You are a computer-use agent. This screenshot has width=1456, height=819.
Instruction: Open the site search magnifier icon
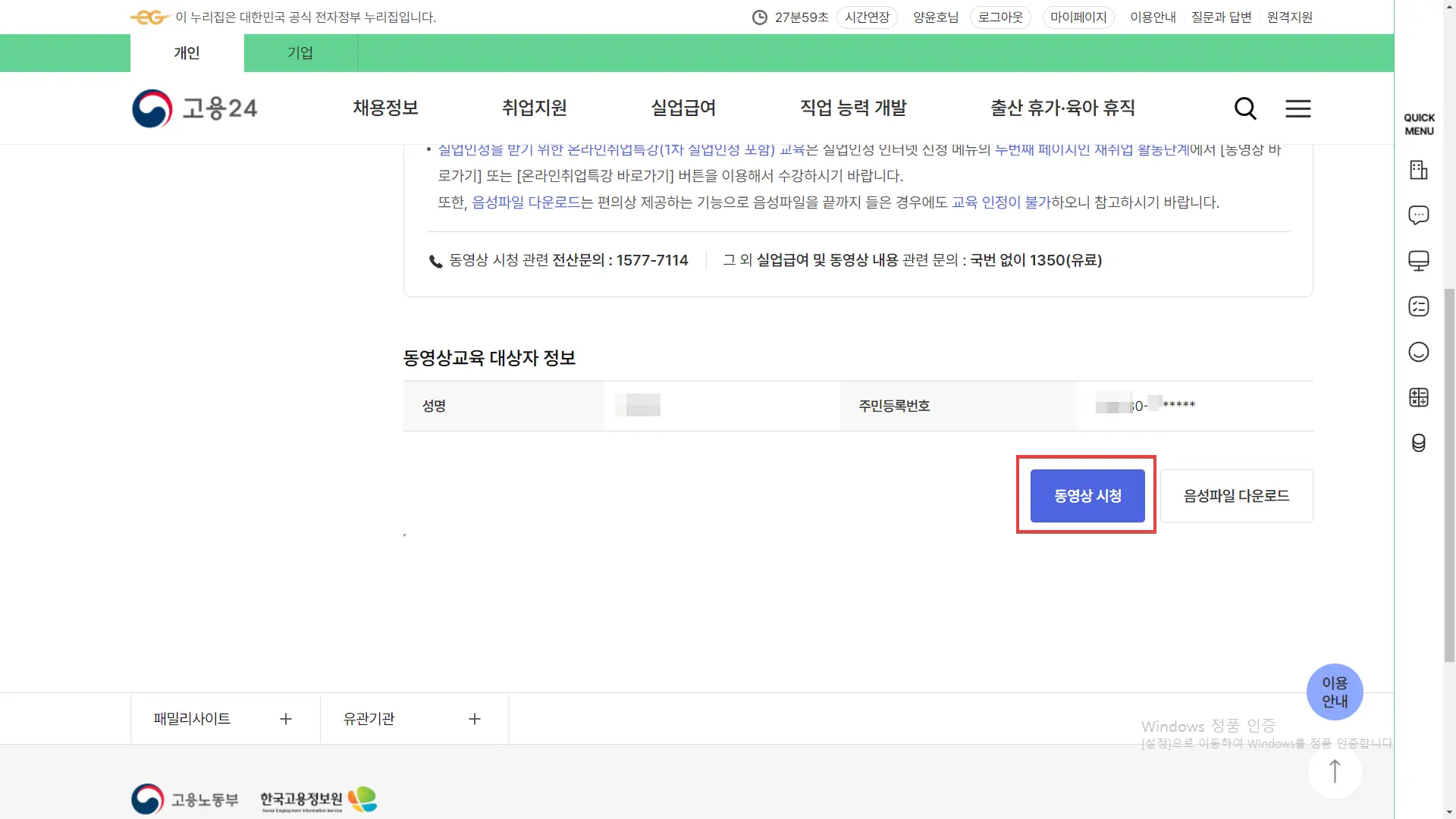coord(1245,108)
